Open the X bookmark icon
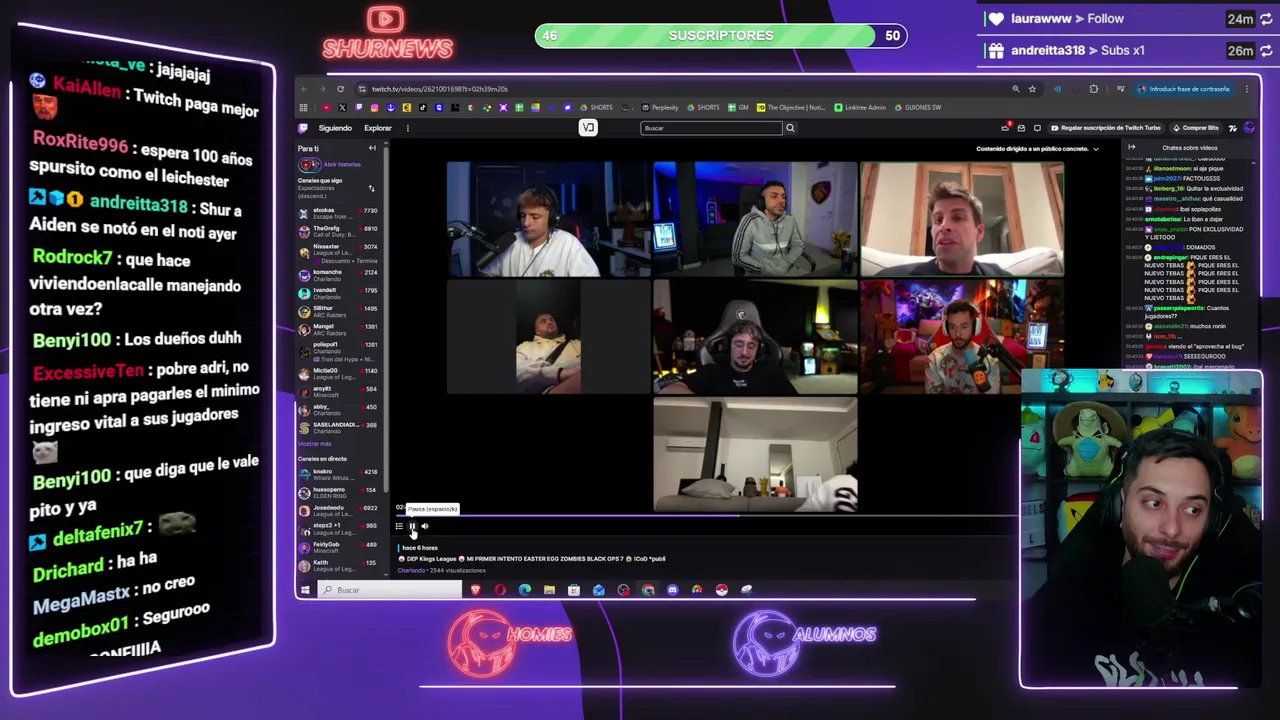The image size is (1280, 720). coord(342,107)
